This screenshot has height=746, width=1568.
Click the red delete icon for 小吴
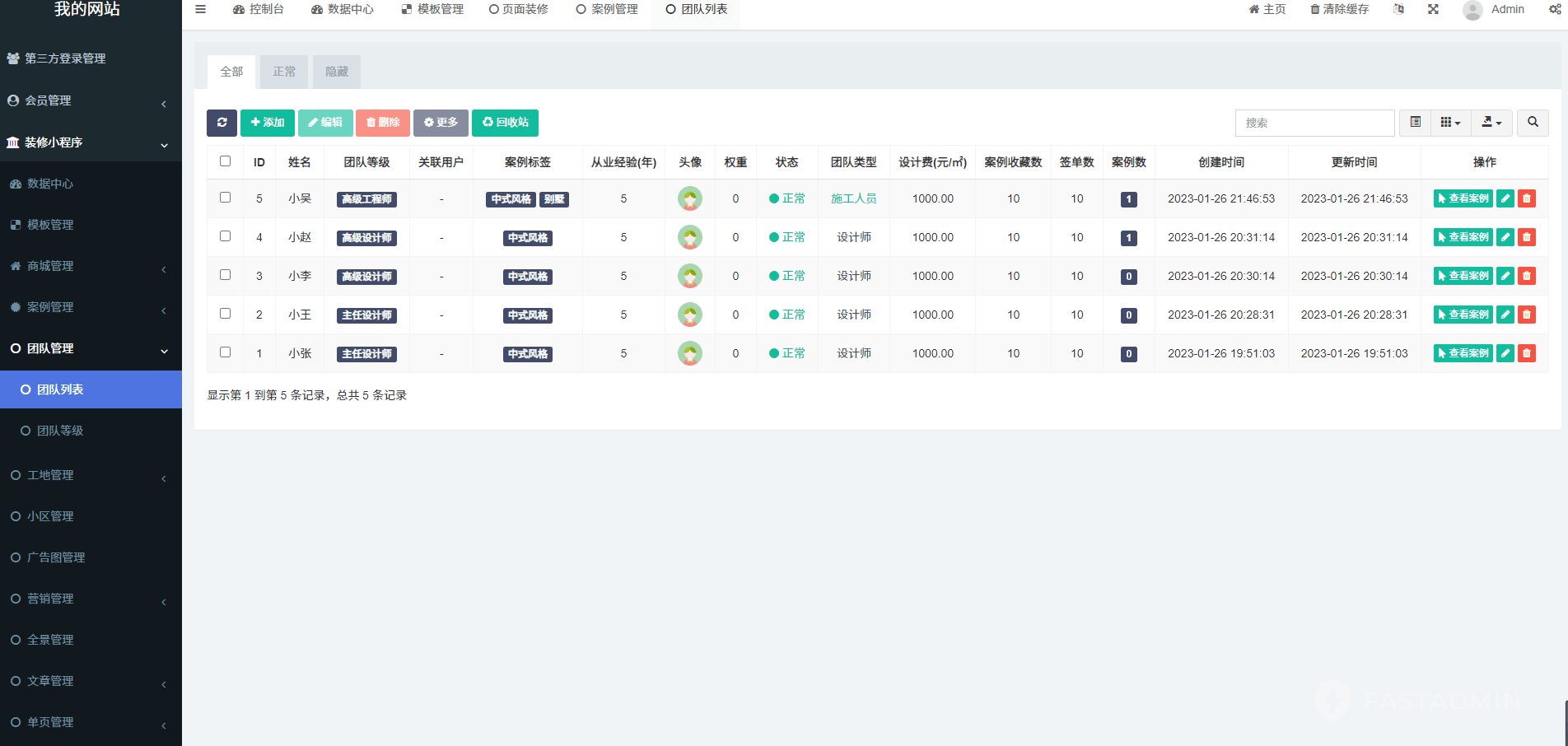coord(1527,198)
